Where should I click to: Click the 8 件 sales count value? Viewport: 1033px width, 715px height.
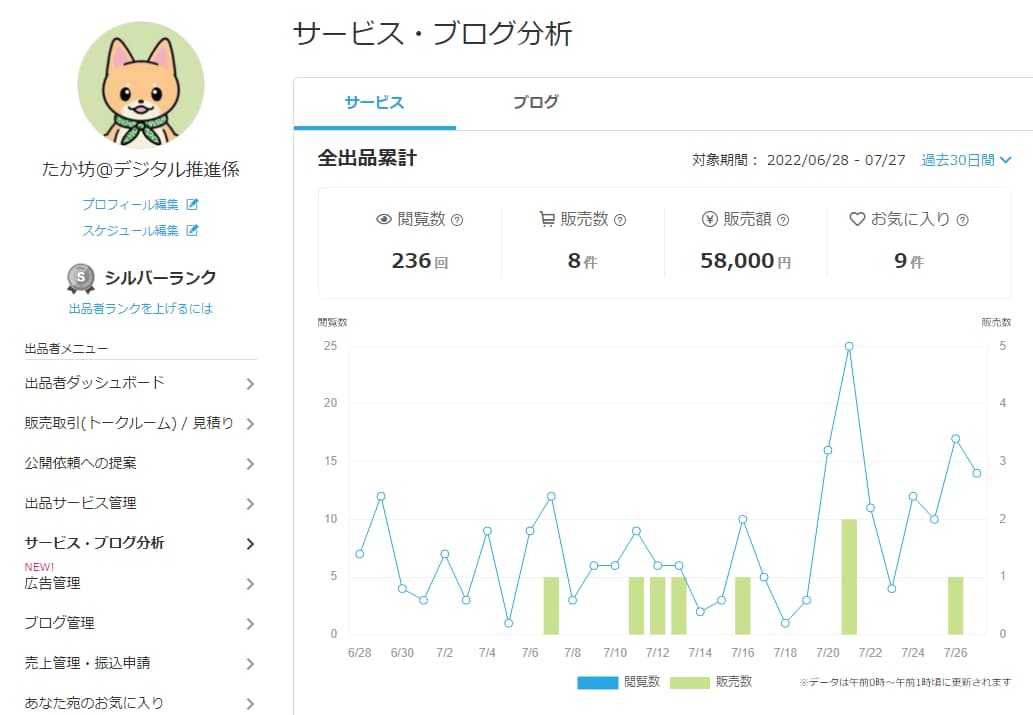pyautogui.click(x=582, y=261)
